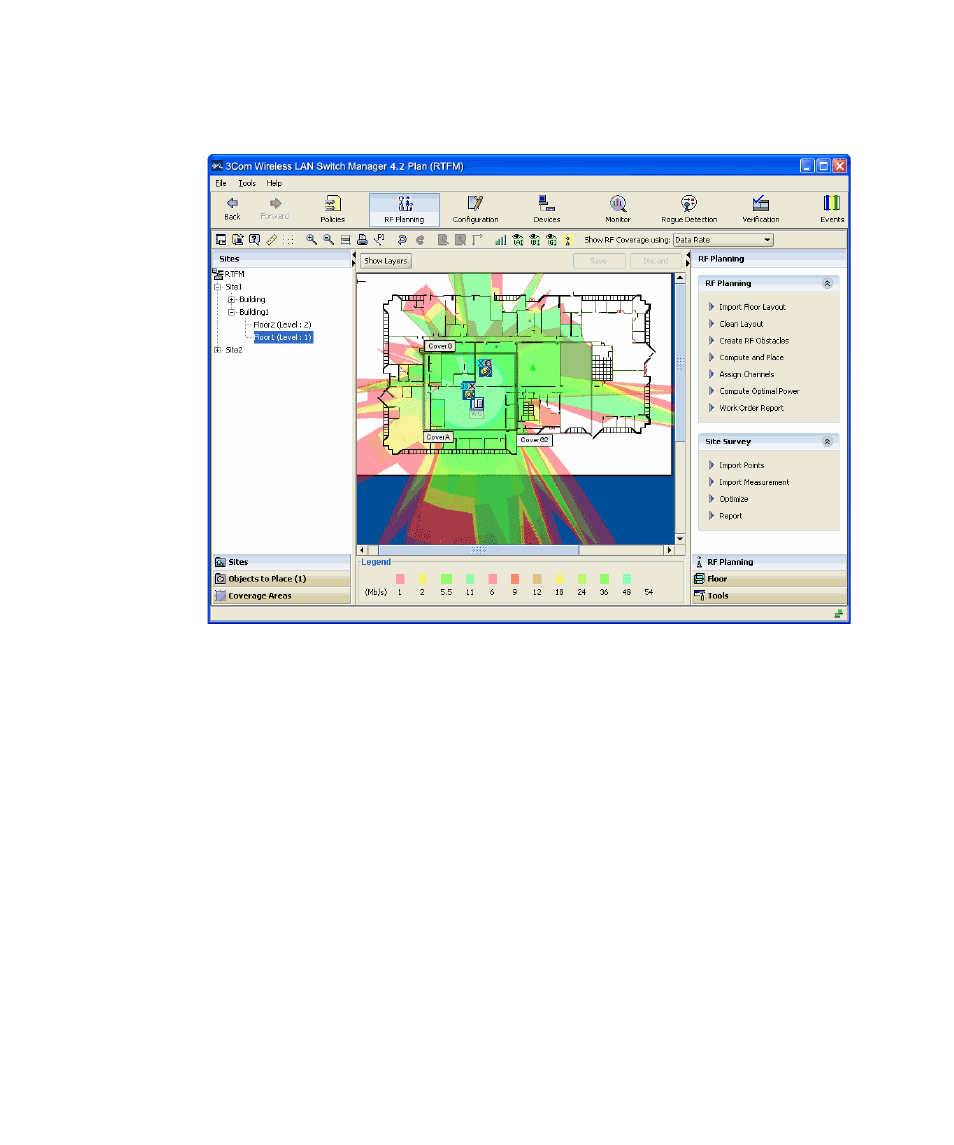This screenshot has width=954, height=1145.
Task: Click the status bar connection icon
Action: [839, 614]
